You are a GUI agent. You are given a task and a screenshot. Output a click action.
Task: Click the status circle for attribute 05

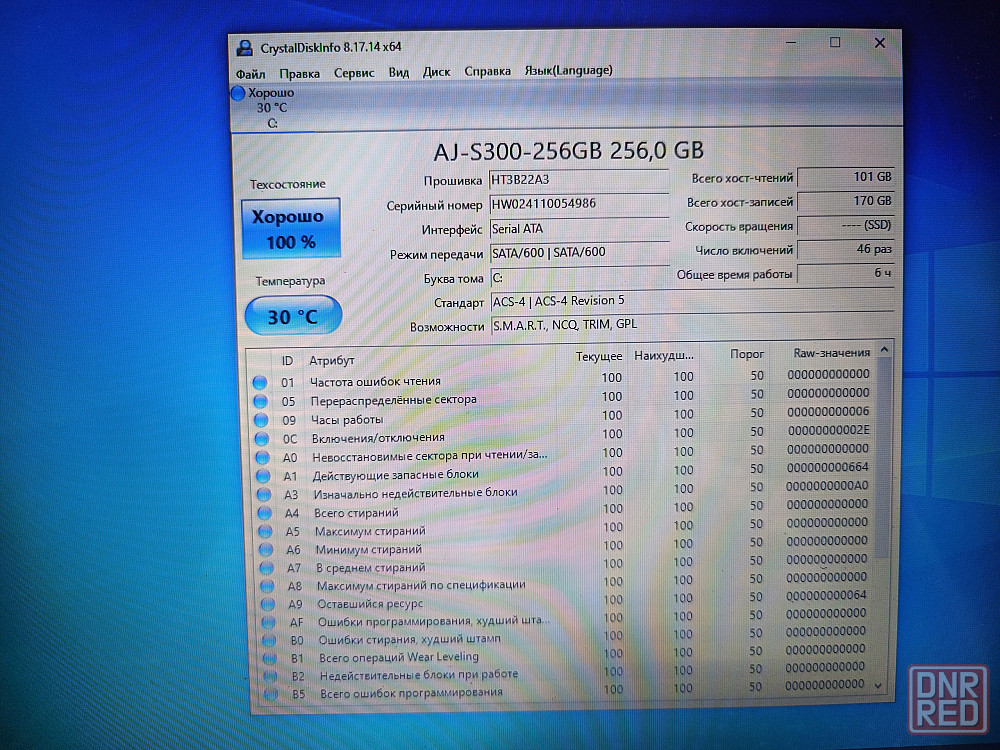pos(260,401)
